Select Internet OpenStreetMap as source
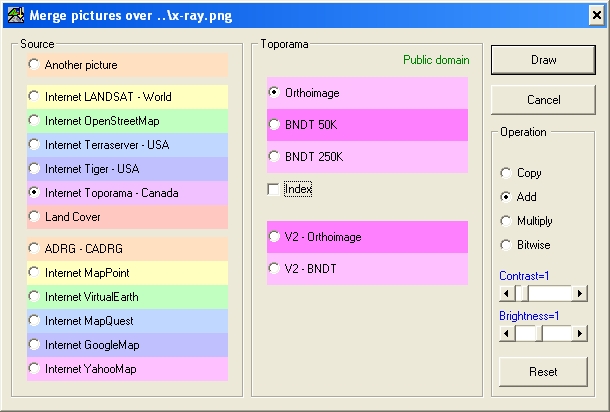This screenshot has width=610, height=412. 127,121
